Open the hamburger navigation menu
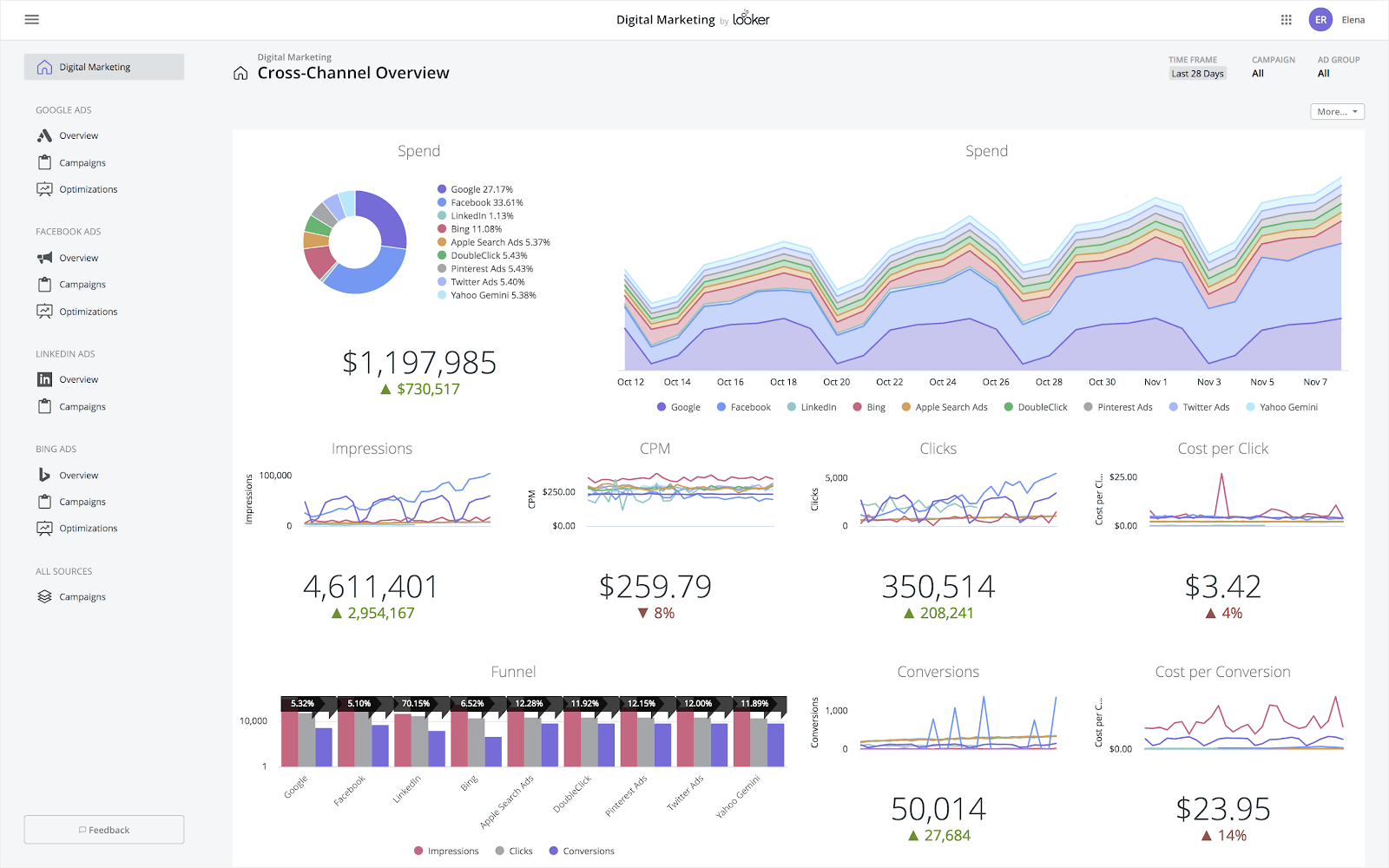Screen dimensions: 1389x868 [x=31, y=19]
